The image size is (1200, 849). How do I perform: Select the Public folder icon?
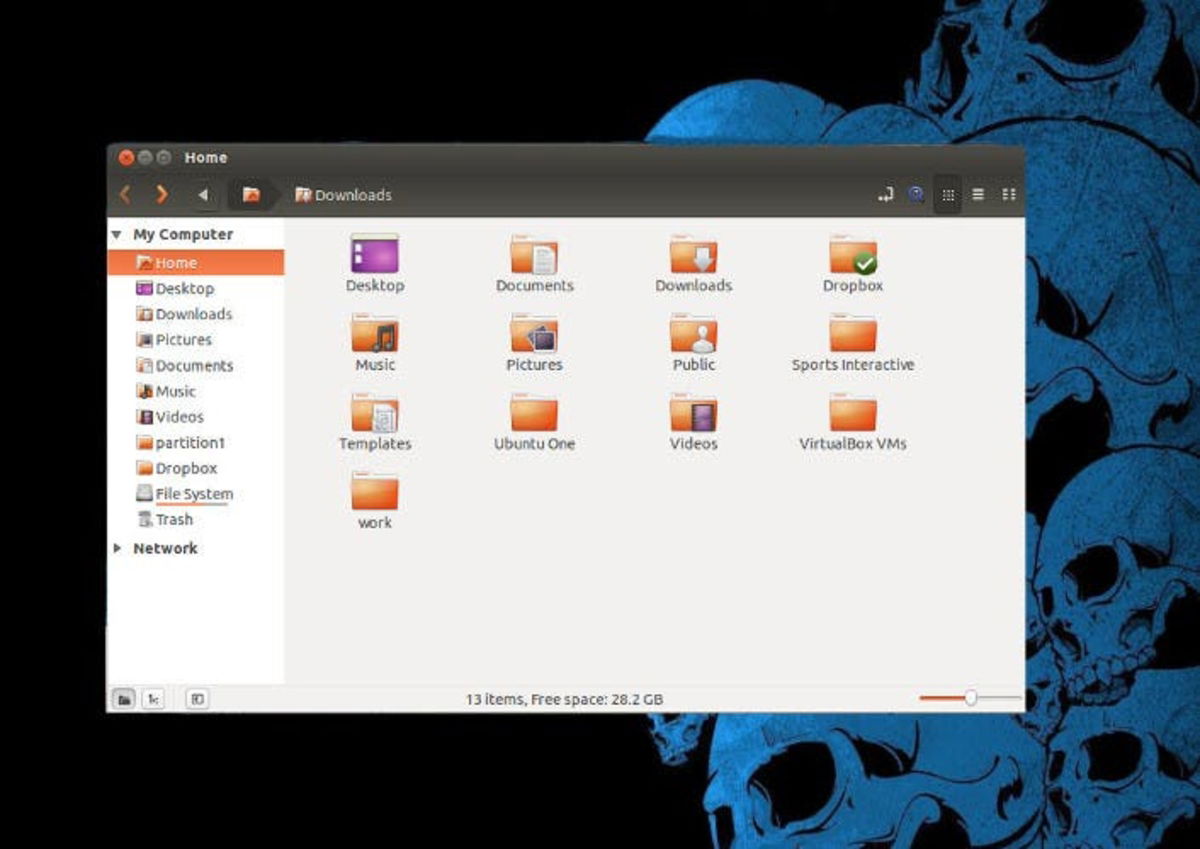tap(694, 333)
